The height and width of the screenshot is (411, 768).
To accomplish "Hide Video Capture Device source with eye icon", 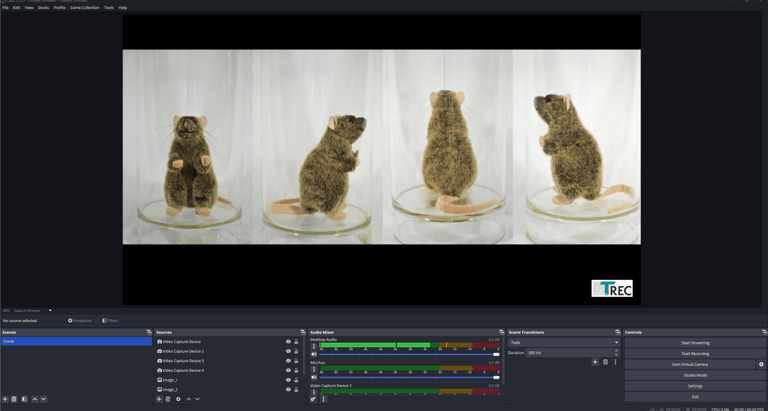I will (x=288, y=342).
